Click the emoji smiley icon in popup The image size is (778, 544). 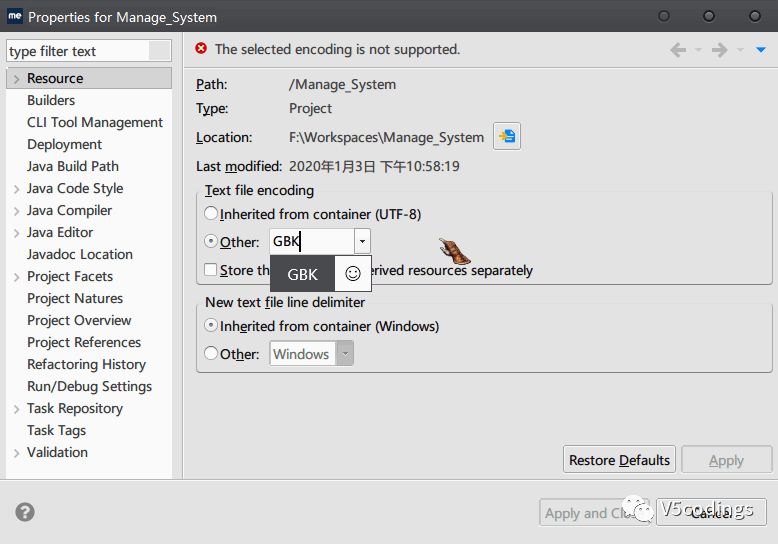(x=352, y=273)
